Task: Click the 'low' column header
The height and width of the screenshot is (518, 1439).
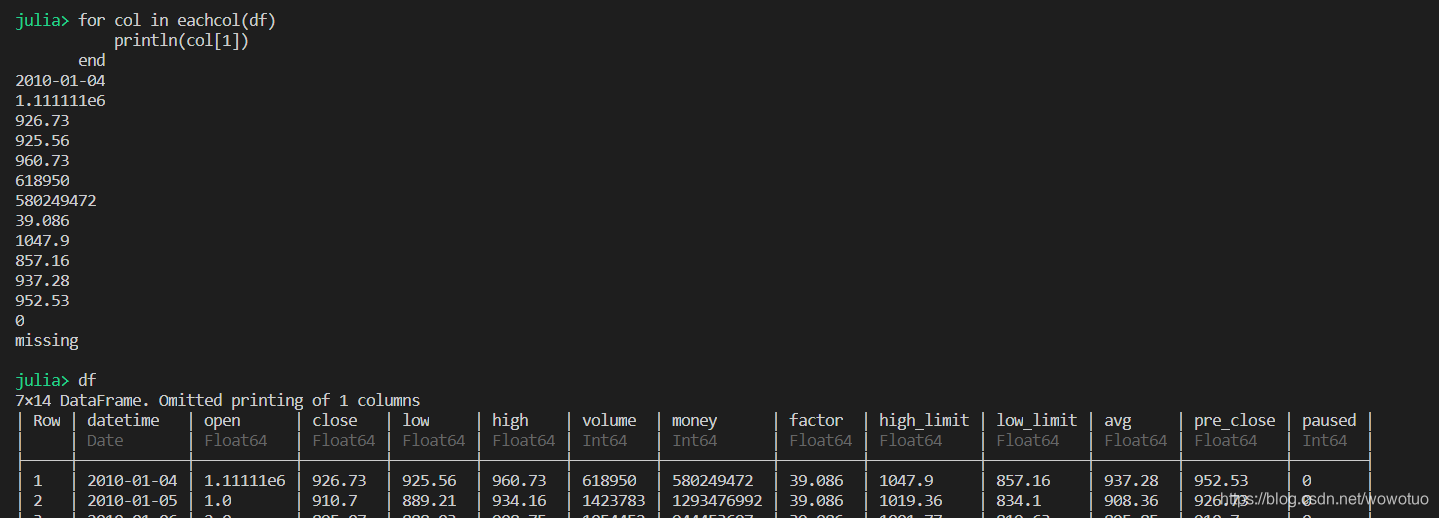Action: point(416,421)
